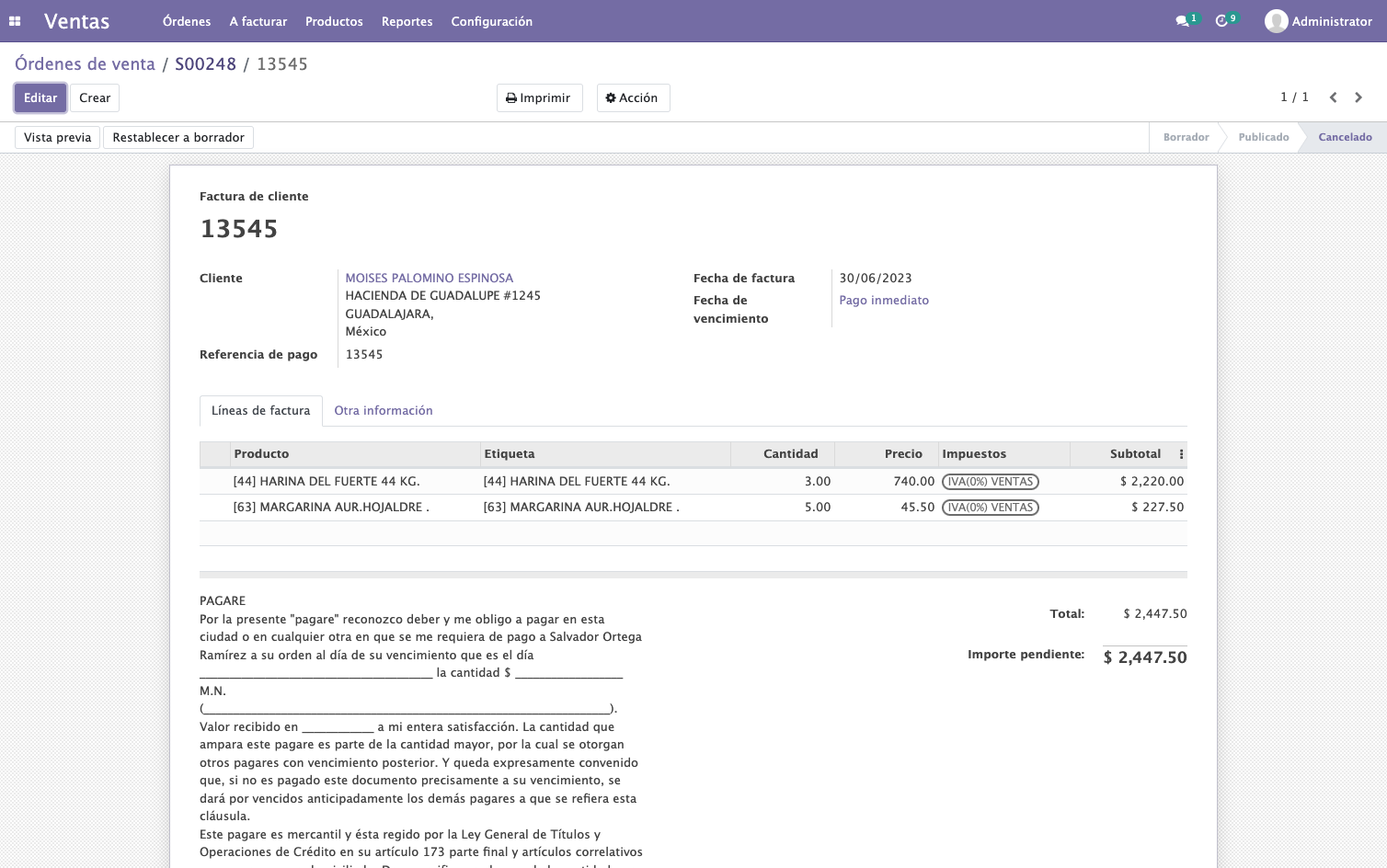
Task: Open the Órdenes menu
Action: pos(187,21)
